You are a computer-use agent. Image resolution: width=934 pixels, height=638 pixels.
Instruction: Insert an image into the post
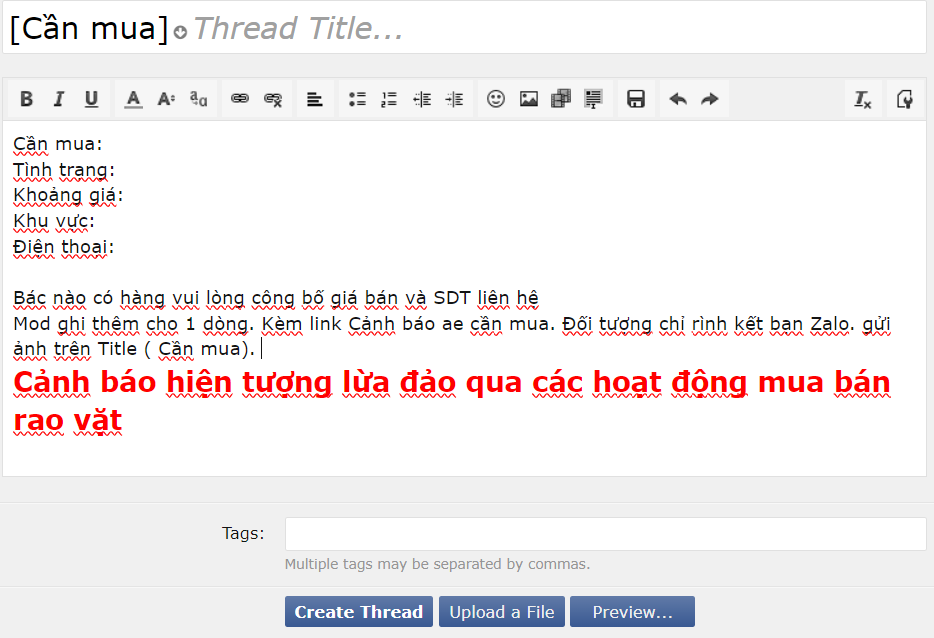pos(528,99)
